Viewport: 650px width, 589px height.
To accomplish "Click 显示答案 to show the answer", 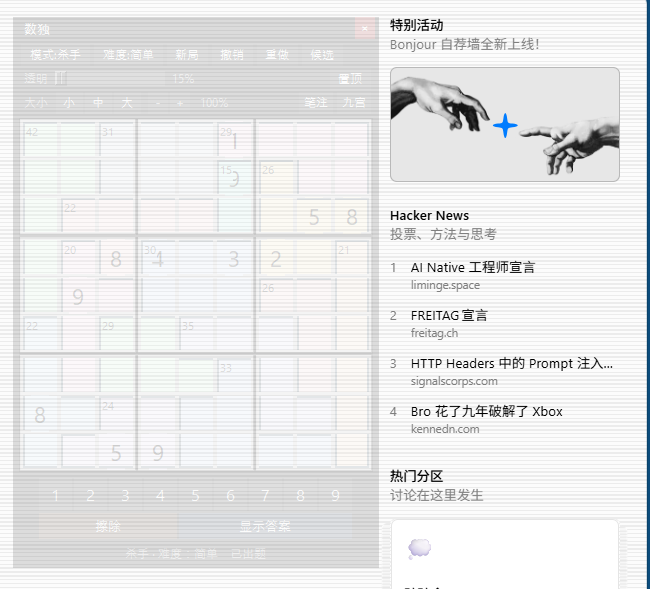I will click(265, 526).
